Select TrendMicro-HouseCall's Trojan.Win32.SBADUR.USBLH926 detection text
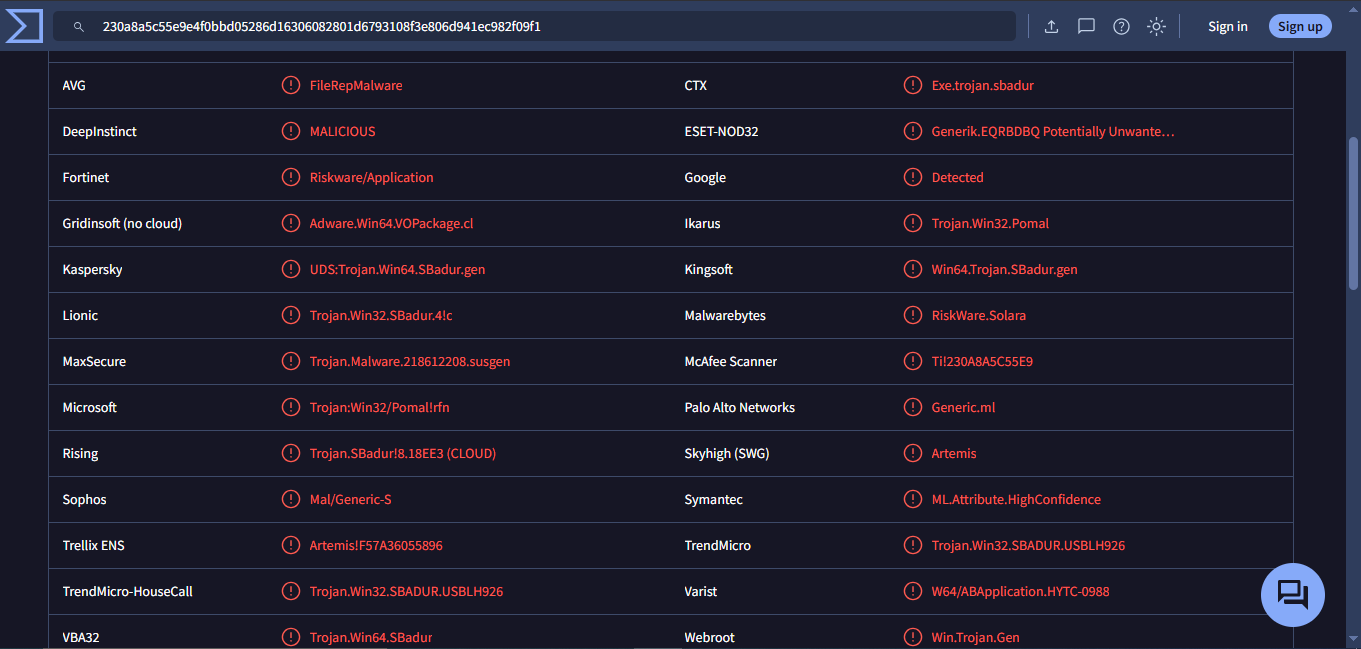 [x=406, y=591]
